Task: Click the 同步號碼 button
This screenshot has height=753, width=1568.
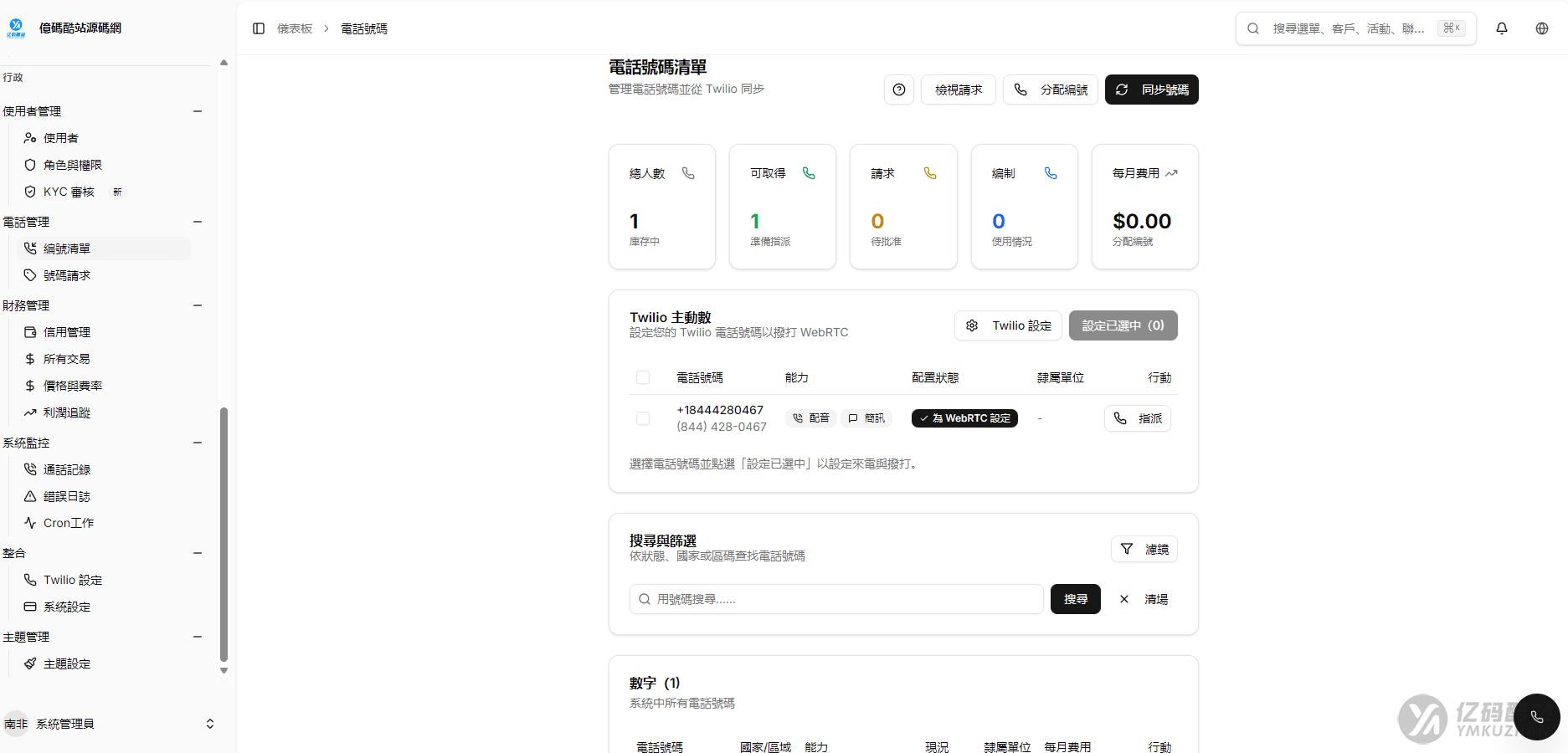Action: 1151,90
